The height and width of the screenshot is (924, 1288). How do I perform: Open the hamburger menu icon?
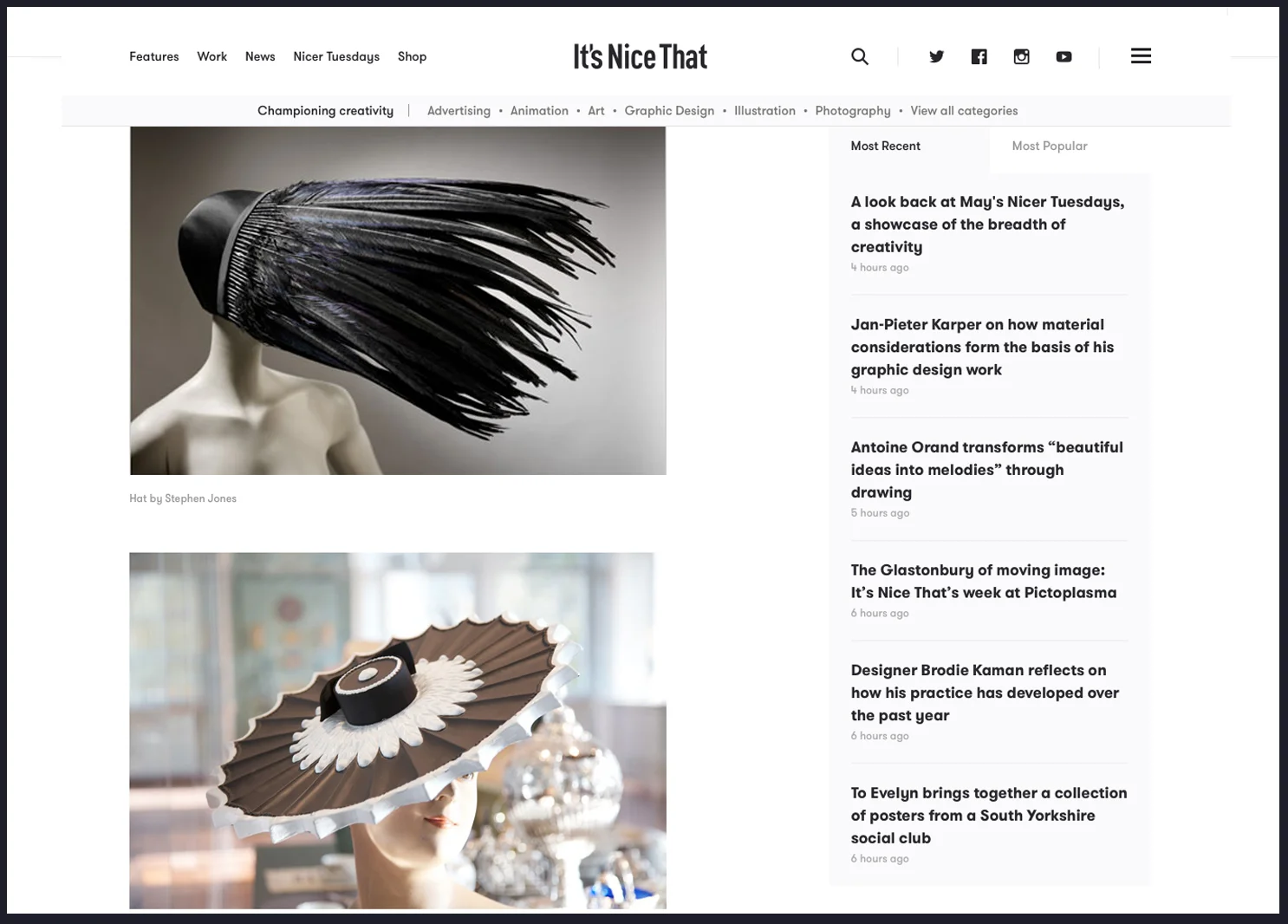1142,55
